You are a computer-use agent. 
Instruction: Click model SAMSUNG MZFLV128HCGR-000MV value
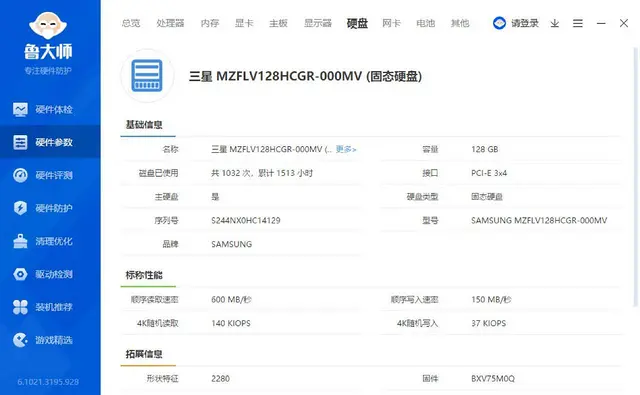[x=539, y=220]
